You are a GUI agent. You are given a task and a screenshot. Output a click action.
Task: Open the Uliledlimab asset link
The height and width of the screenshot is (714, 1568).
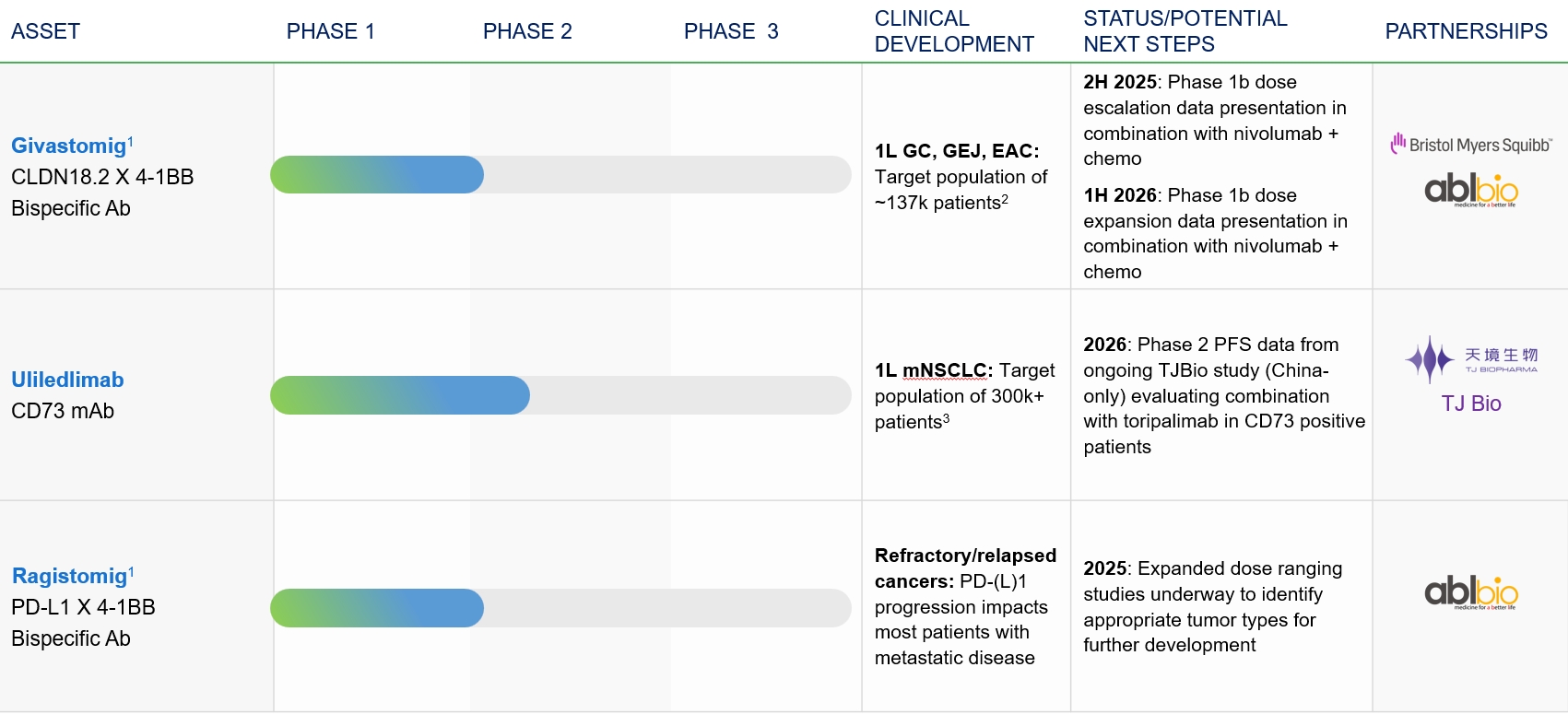(67, 380)
